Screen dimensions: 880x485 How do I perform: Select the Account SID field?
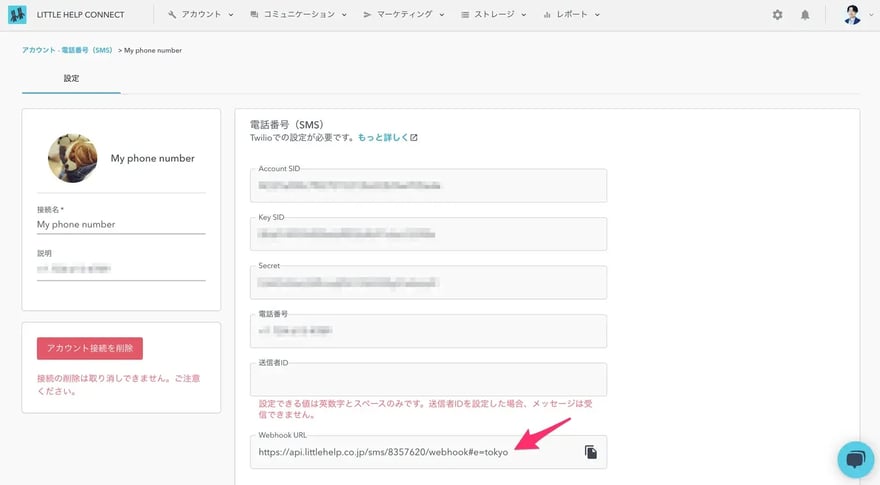point(428,186)
